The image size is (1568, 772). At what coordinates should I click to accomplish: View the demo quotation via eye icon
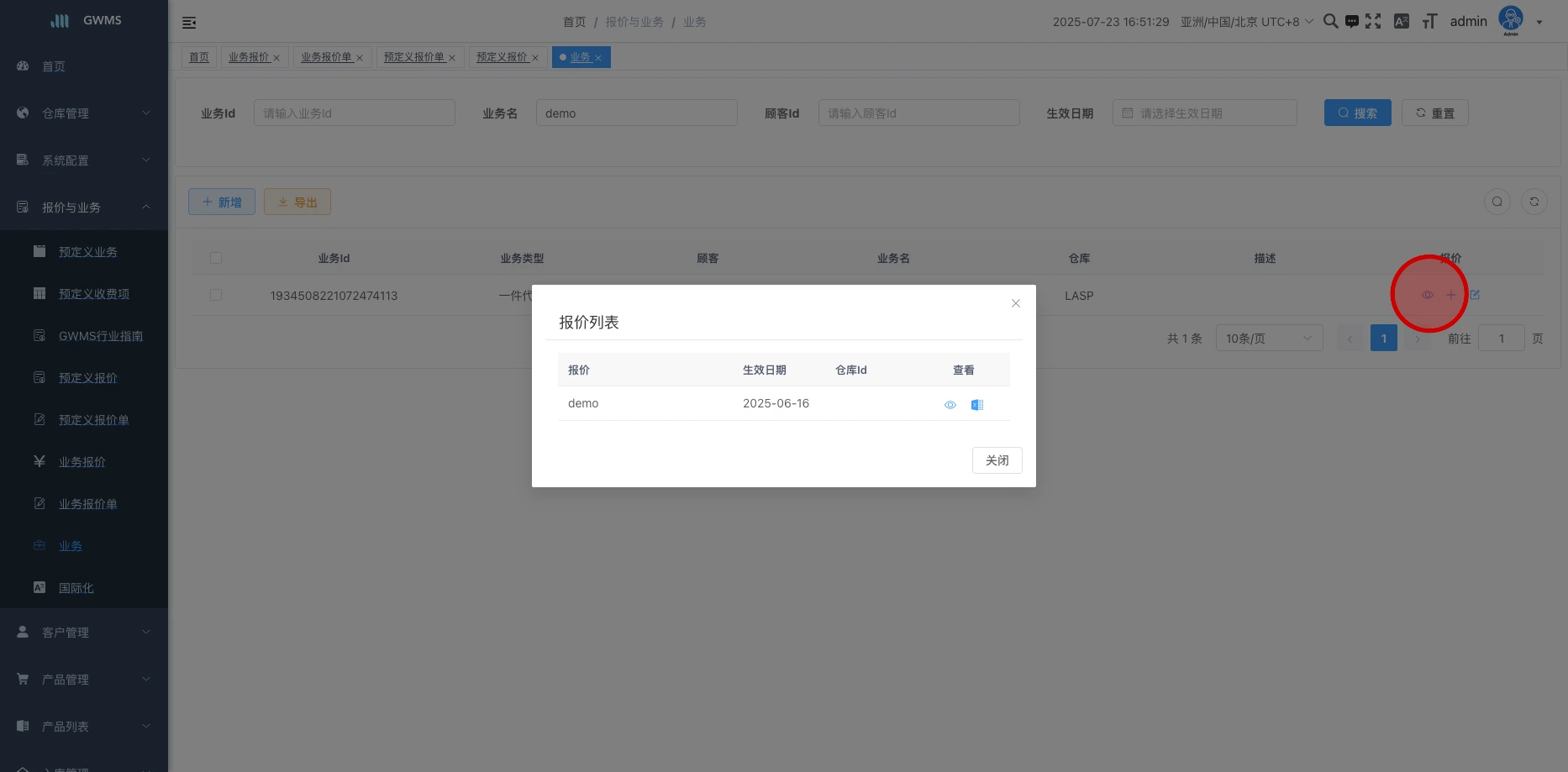(950, 405)
